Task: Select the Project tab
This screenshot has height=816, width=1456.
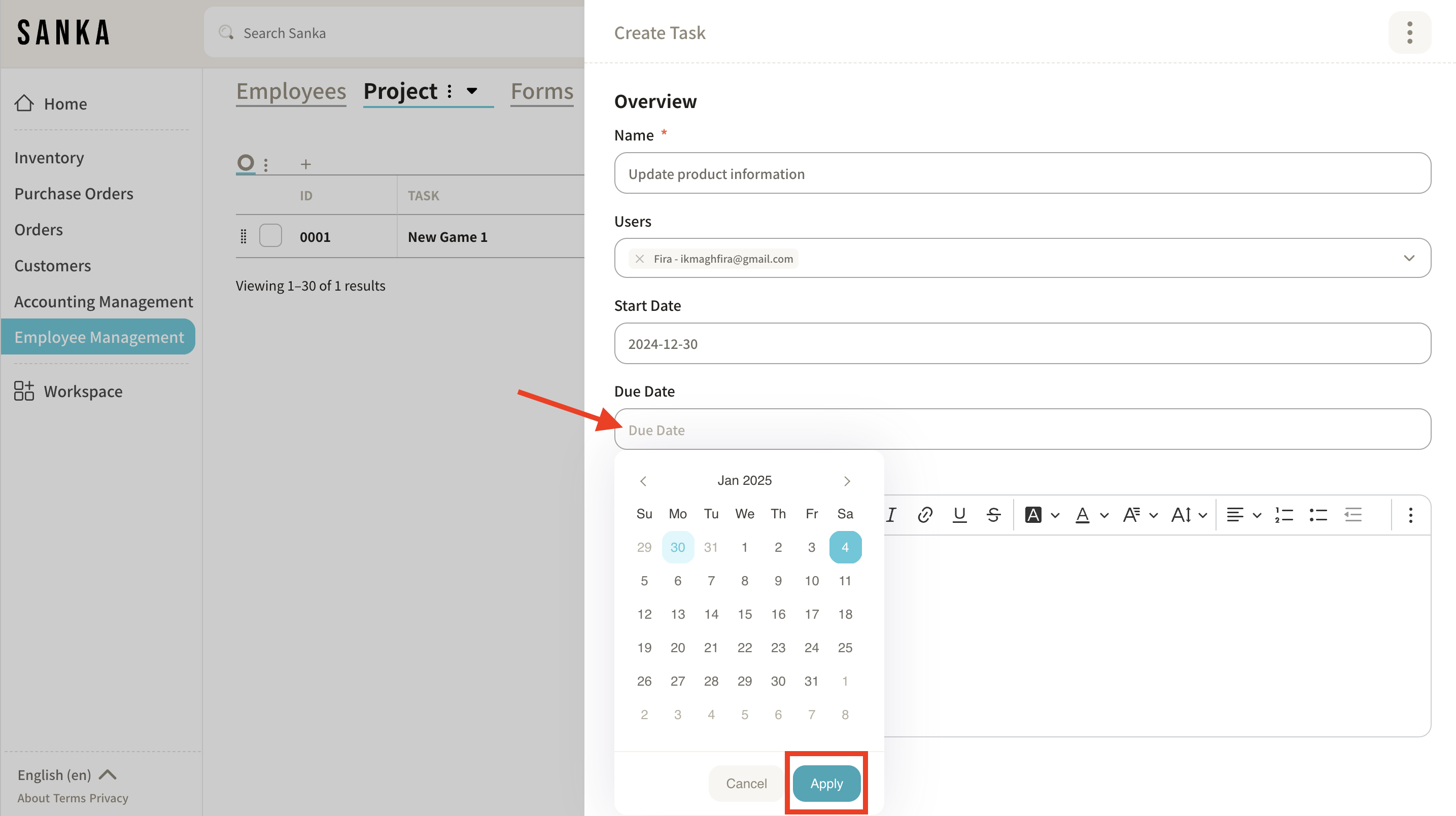Action: click(x=400, y=91)
